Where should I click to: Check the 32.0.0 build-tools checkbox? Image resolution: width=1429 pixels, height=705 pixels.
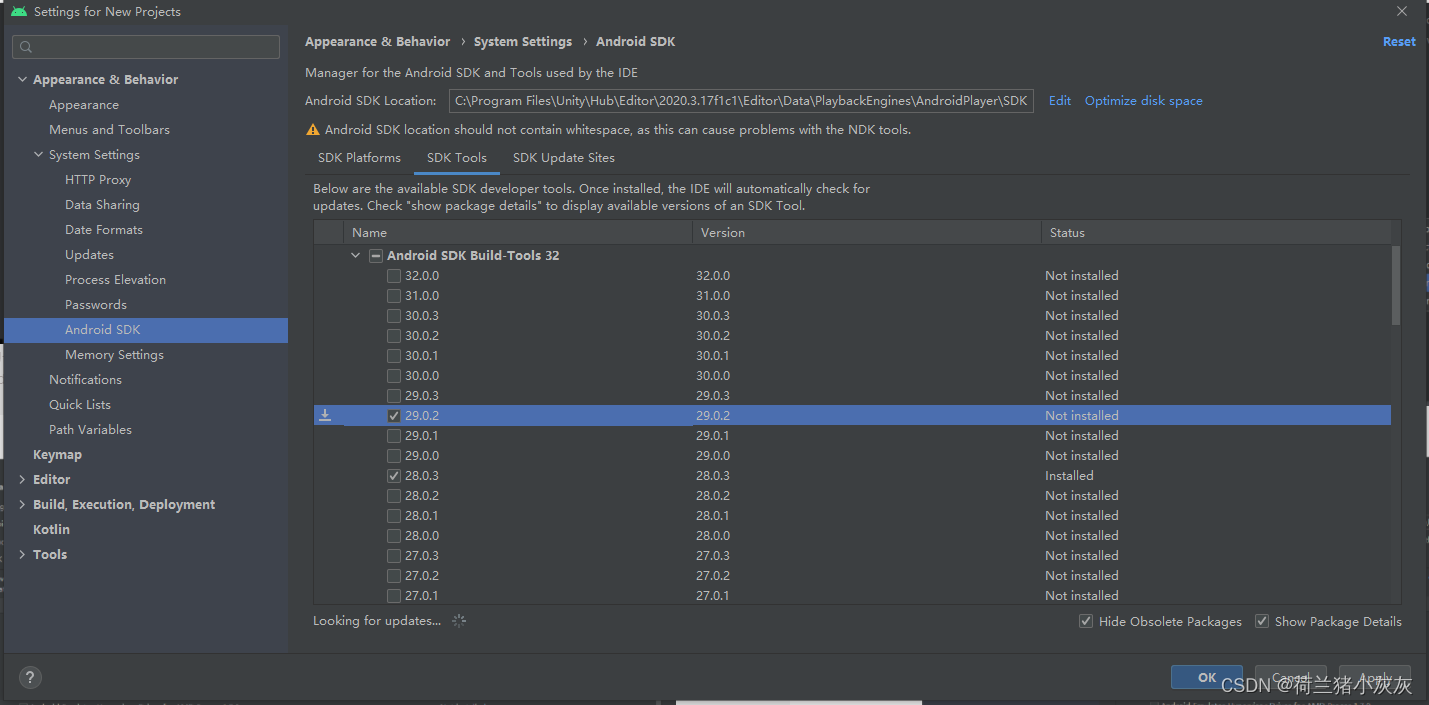click(394, 276)
